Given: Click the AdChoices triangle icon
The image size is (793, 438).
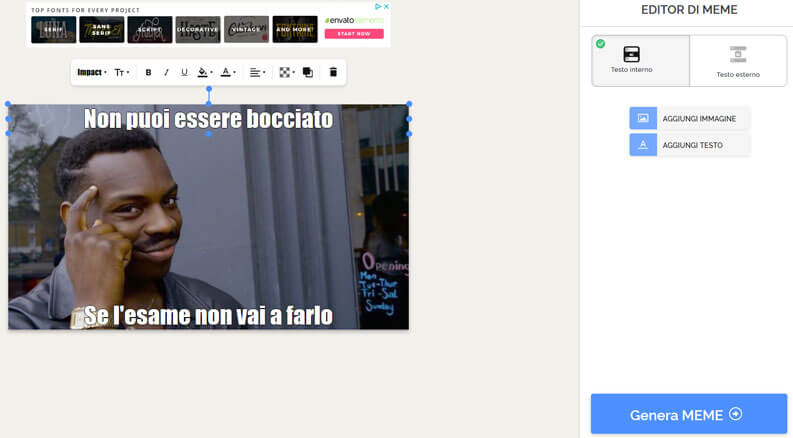Looking at the screenshot, I should coord(378,7).
